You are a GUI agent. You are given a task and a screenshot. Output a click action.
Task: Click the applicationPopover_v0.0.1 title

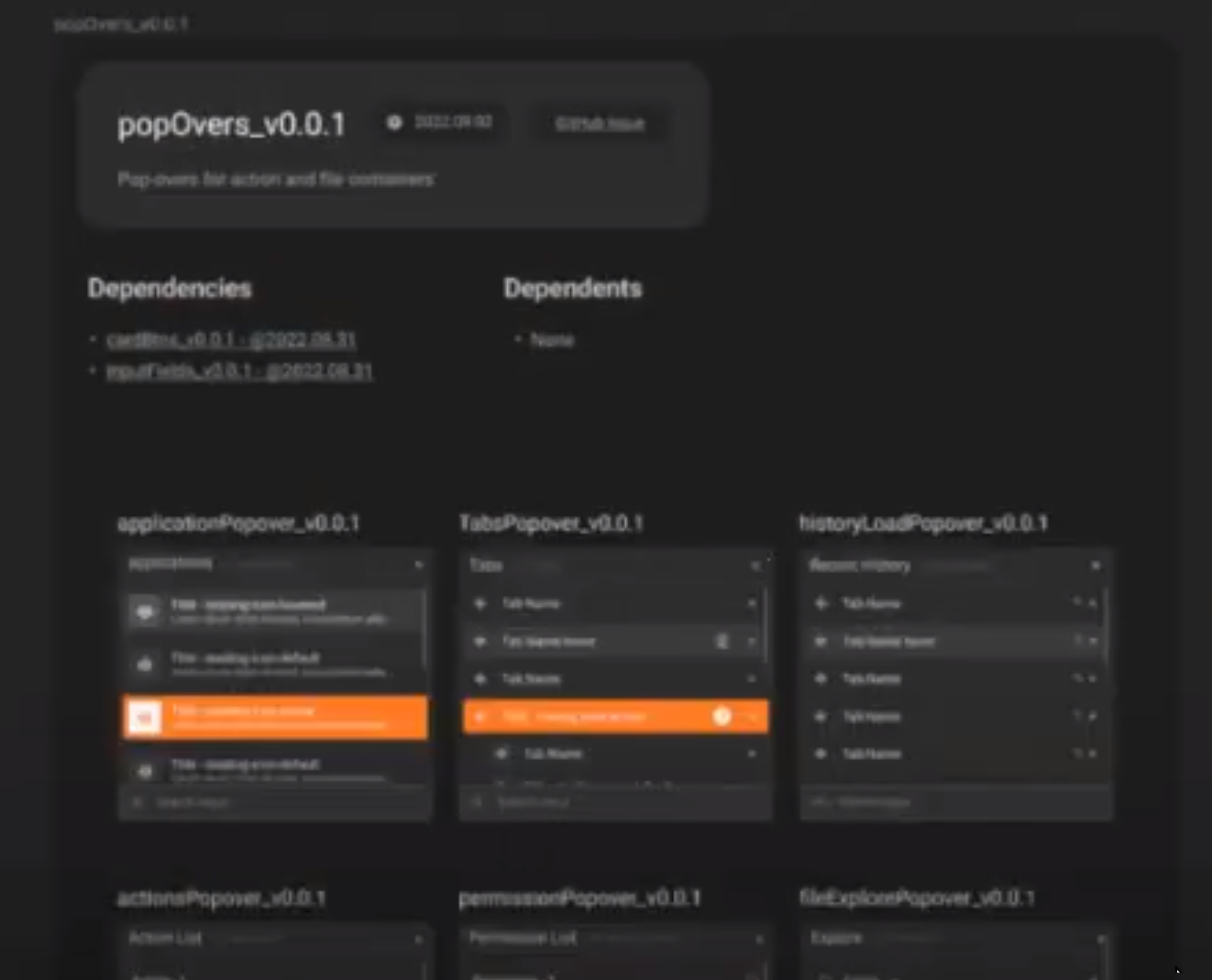click(x=238, y=523)
